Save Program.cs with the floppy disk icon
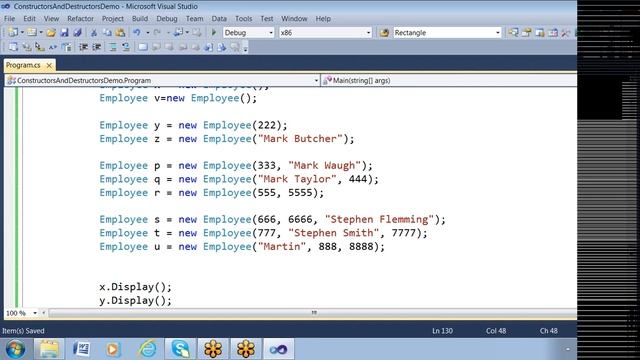The width and height of the screenshot is (640, 360). 64,33
